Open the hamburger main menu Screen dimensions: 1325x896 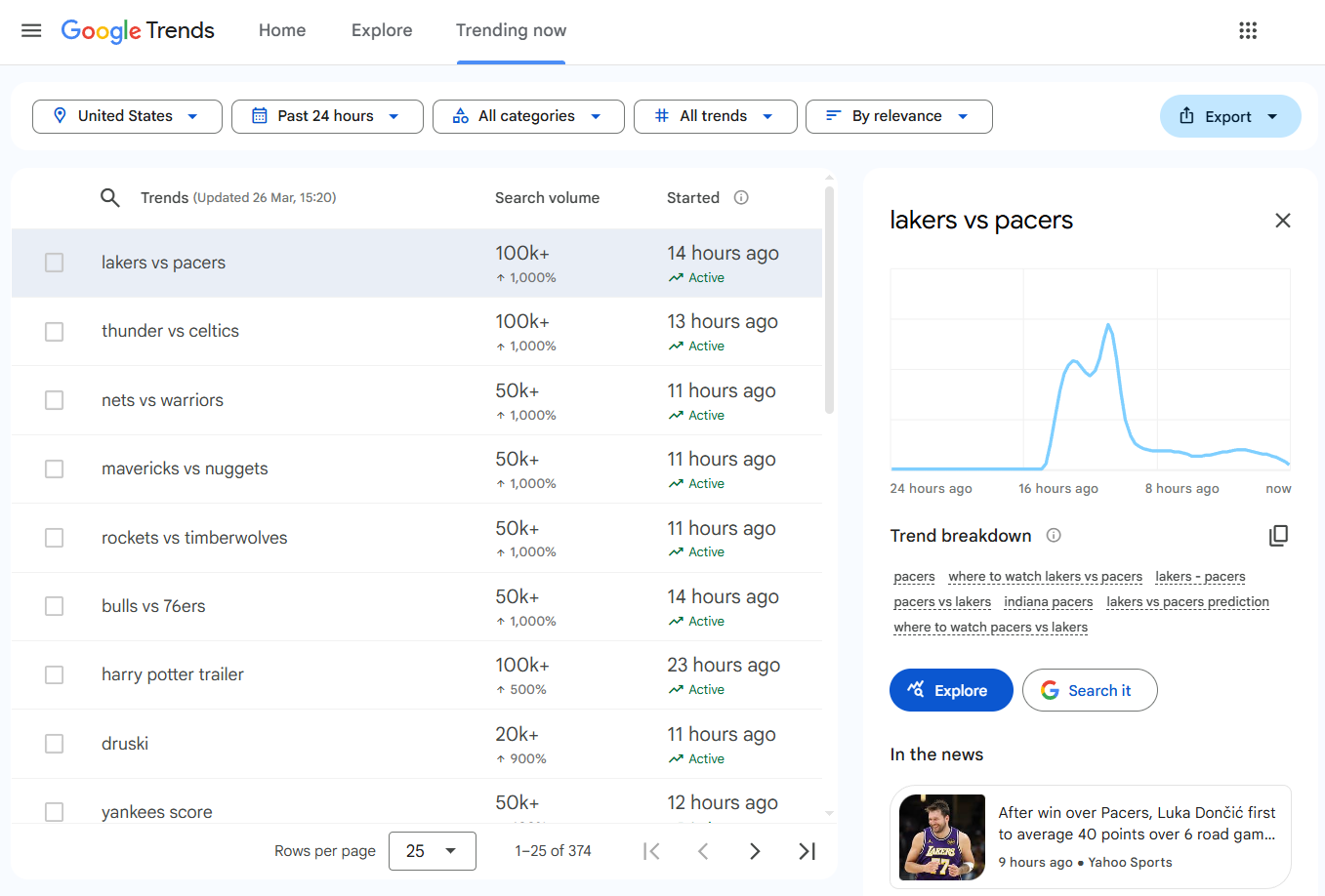(x=31, y=30)
